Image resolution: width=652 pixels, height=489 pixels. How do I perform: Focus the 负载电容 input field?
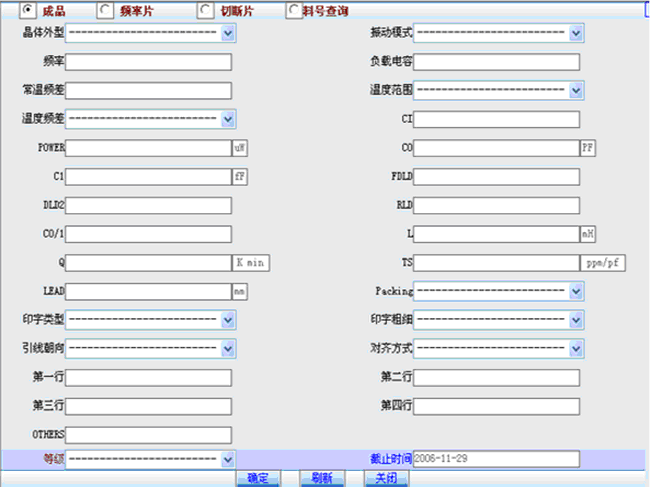(496, 62)
